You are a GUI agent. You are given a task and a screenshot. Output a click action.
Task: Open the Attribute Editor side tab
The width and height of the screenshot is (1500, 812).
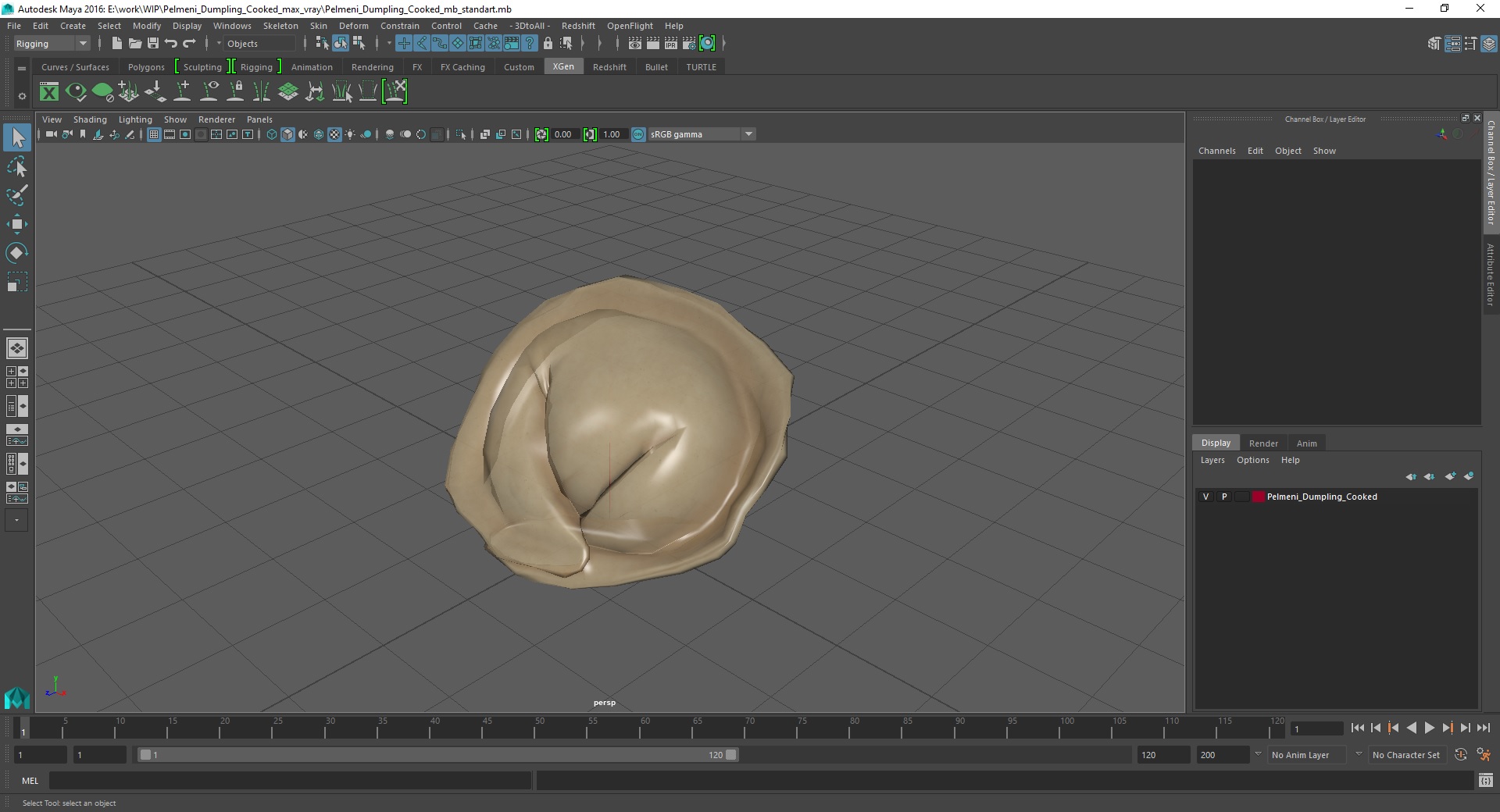coord(1491,273)
